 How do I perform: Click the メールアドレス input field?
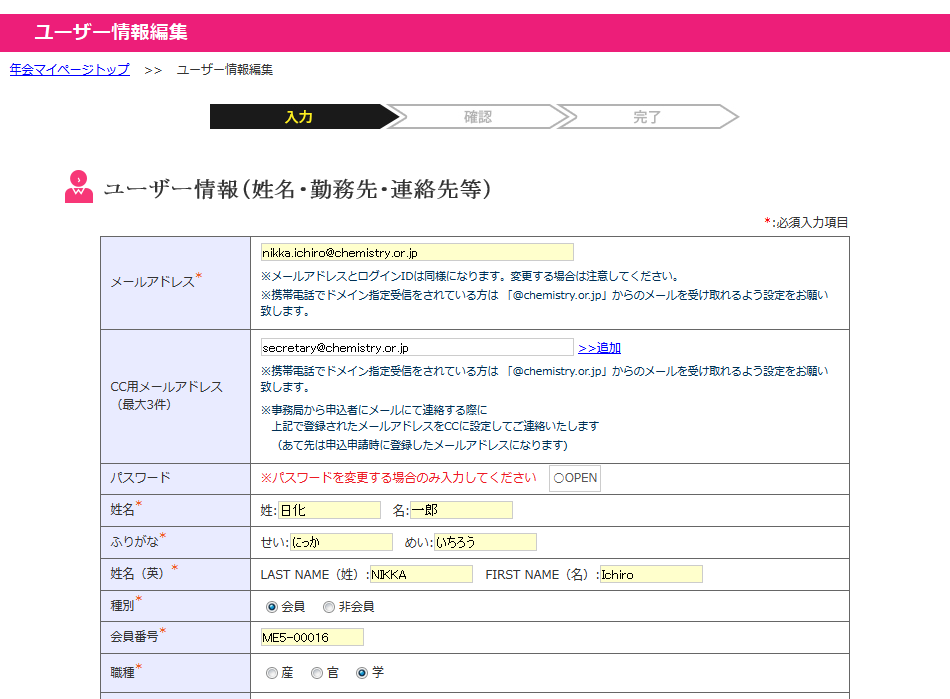pyautogui.click(x=417, y=252)
